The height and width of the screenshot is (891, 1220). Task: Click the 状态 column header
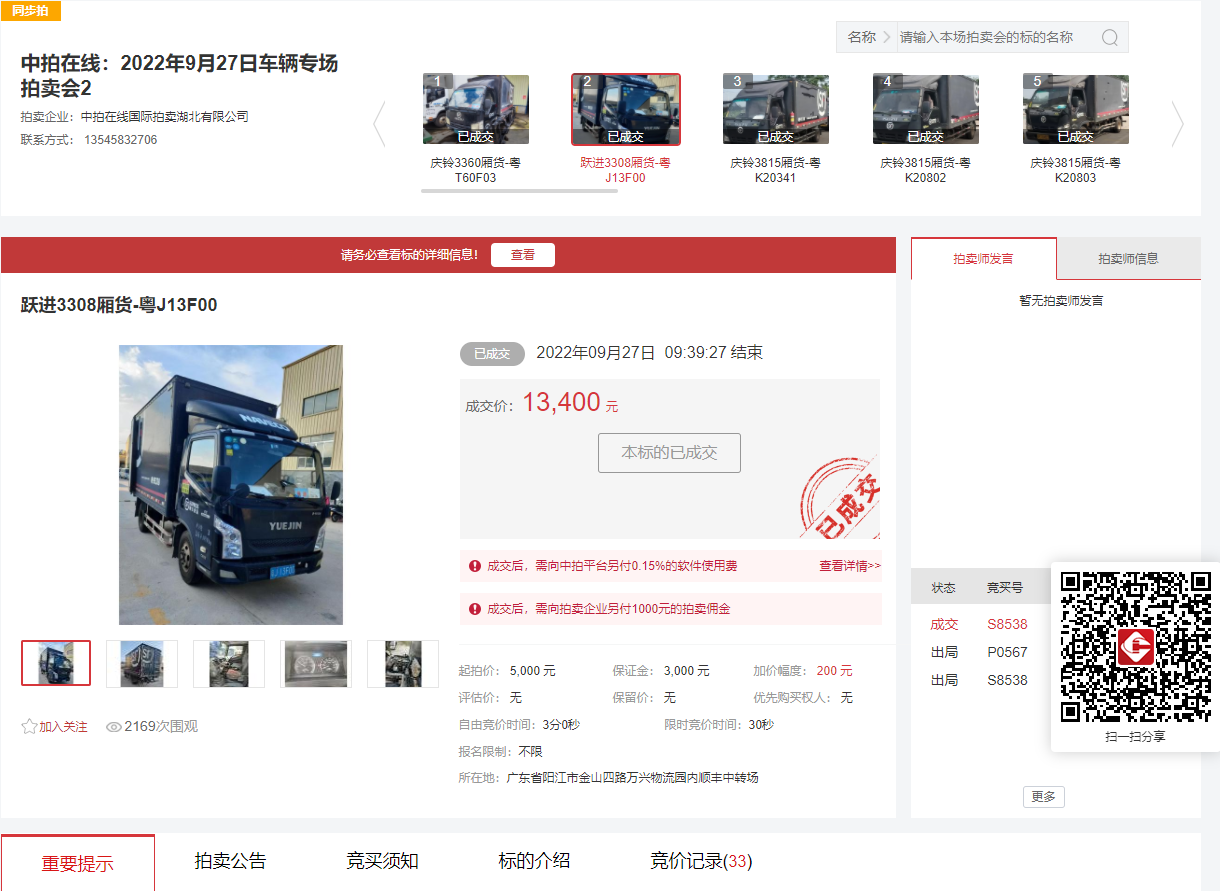tap(943, 588)
